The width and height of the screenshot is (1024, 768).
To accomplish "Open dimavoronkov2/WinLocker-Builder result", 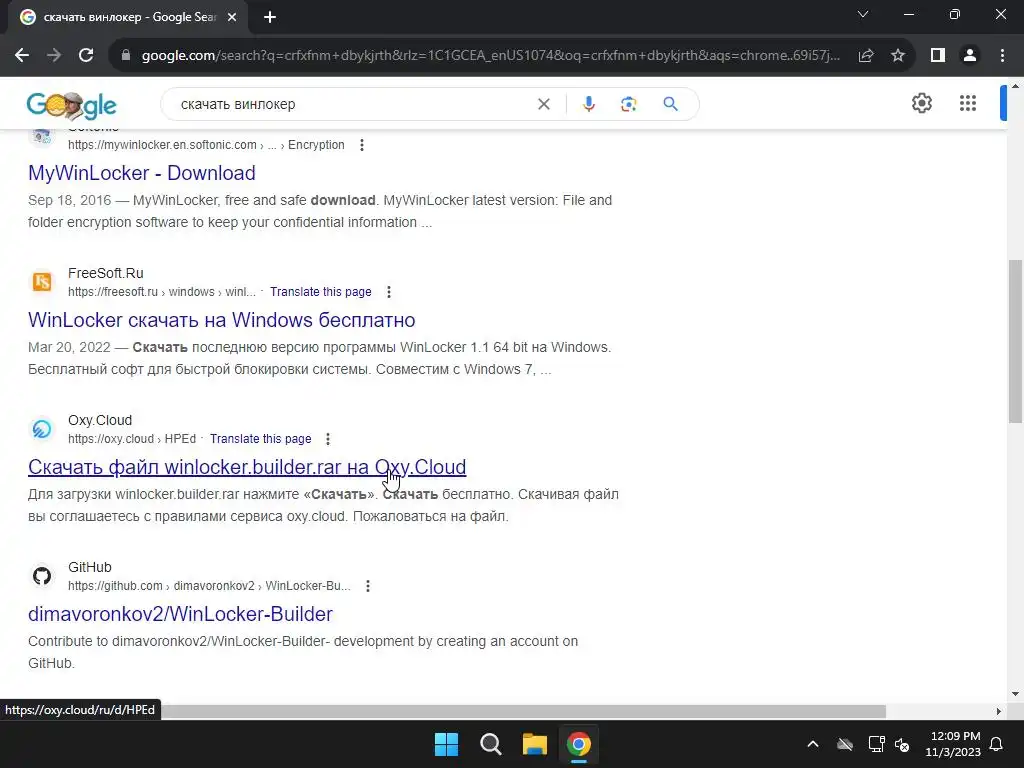I will tap(180, 614).
